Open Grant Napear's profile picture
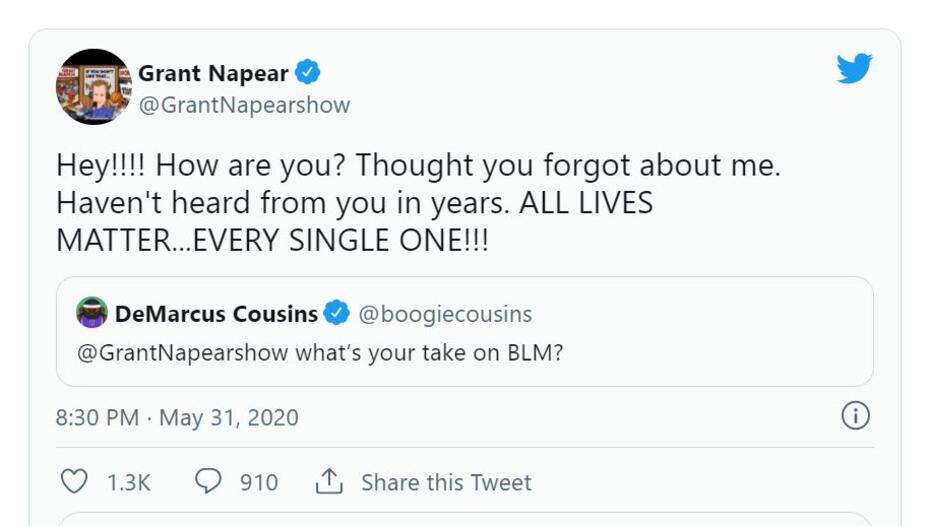The height and width of the screenshot is (526, 930). click(93, 87)
